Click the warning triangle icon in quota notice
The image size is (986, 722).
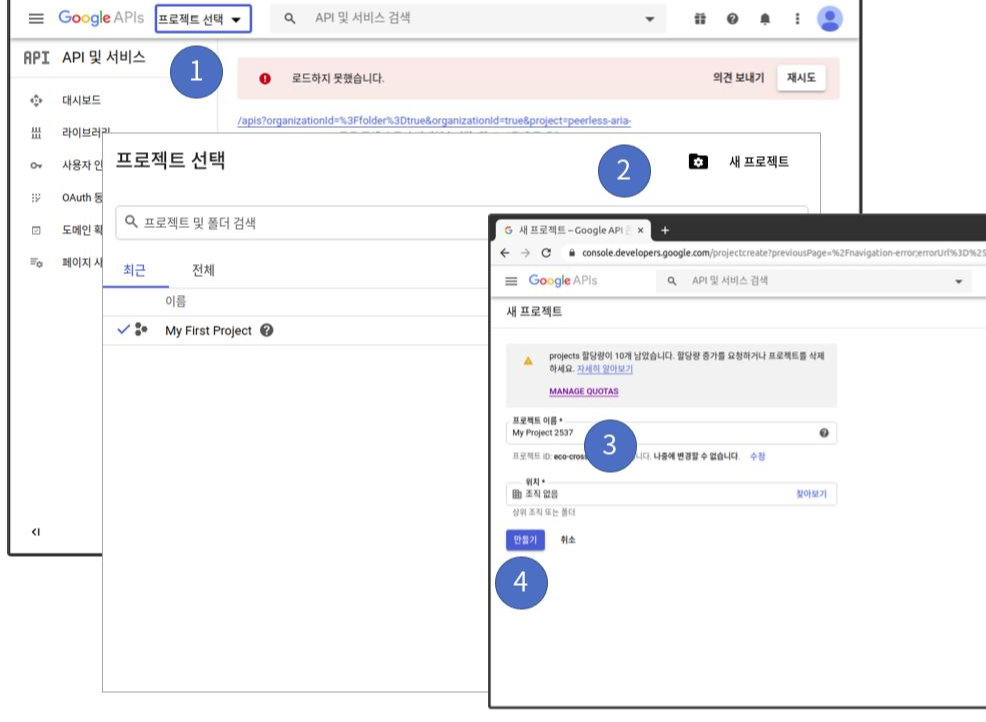(528, 361)
